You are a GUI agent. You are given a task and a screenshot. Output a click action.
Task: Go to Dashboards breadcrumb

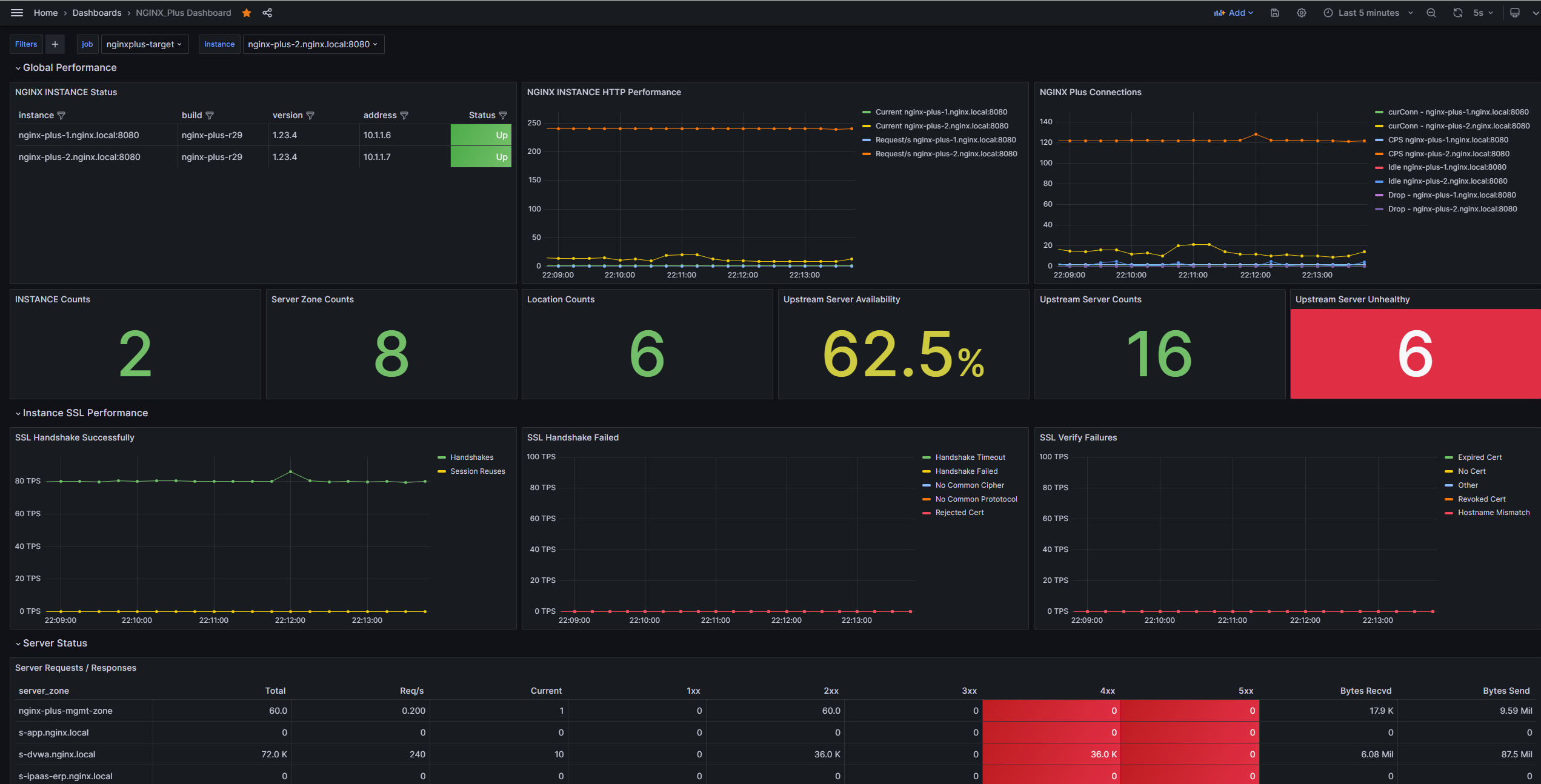click(97, 13)
